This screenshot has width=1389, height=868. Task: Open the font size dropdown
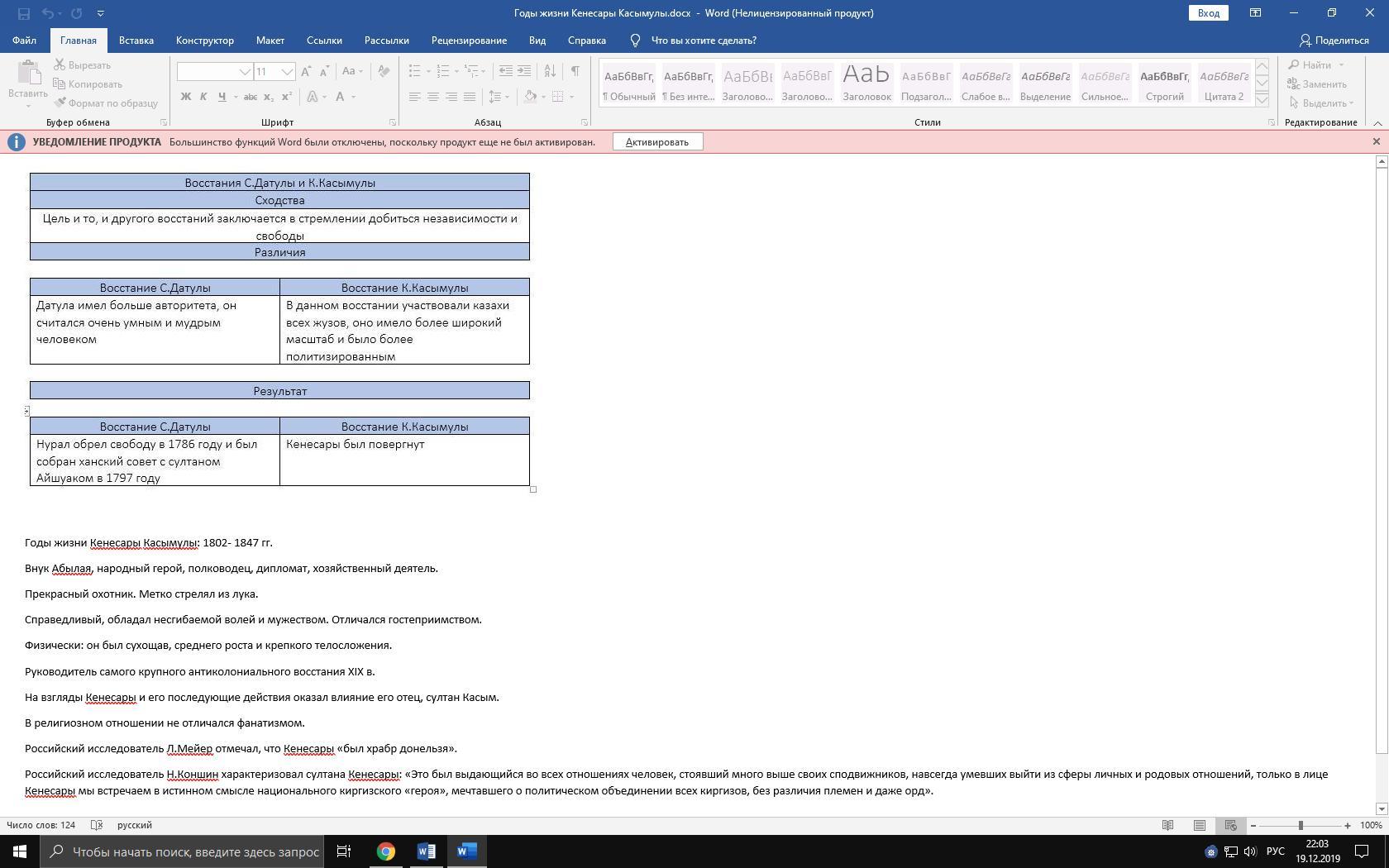click(x=287, y=72)
